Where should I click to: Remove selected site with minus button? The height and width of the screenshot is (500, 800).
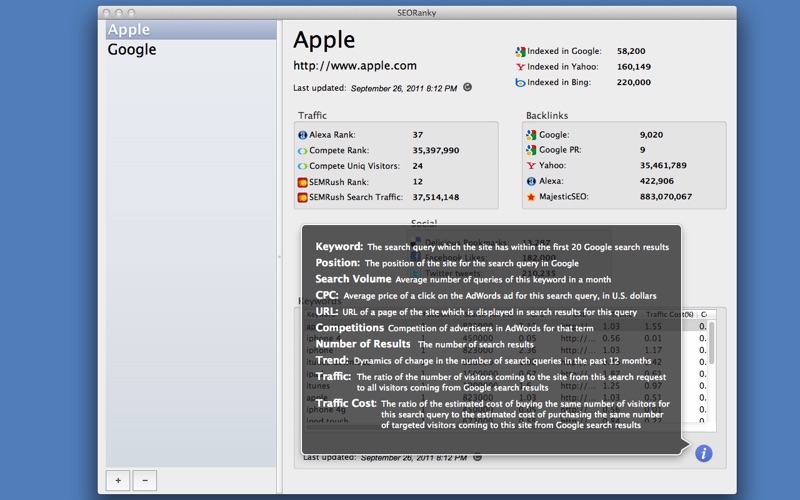tap(145, 480)
